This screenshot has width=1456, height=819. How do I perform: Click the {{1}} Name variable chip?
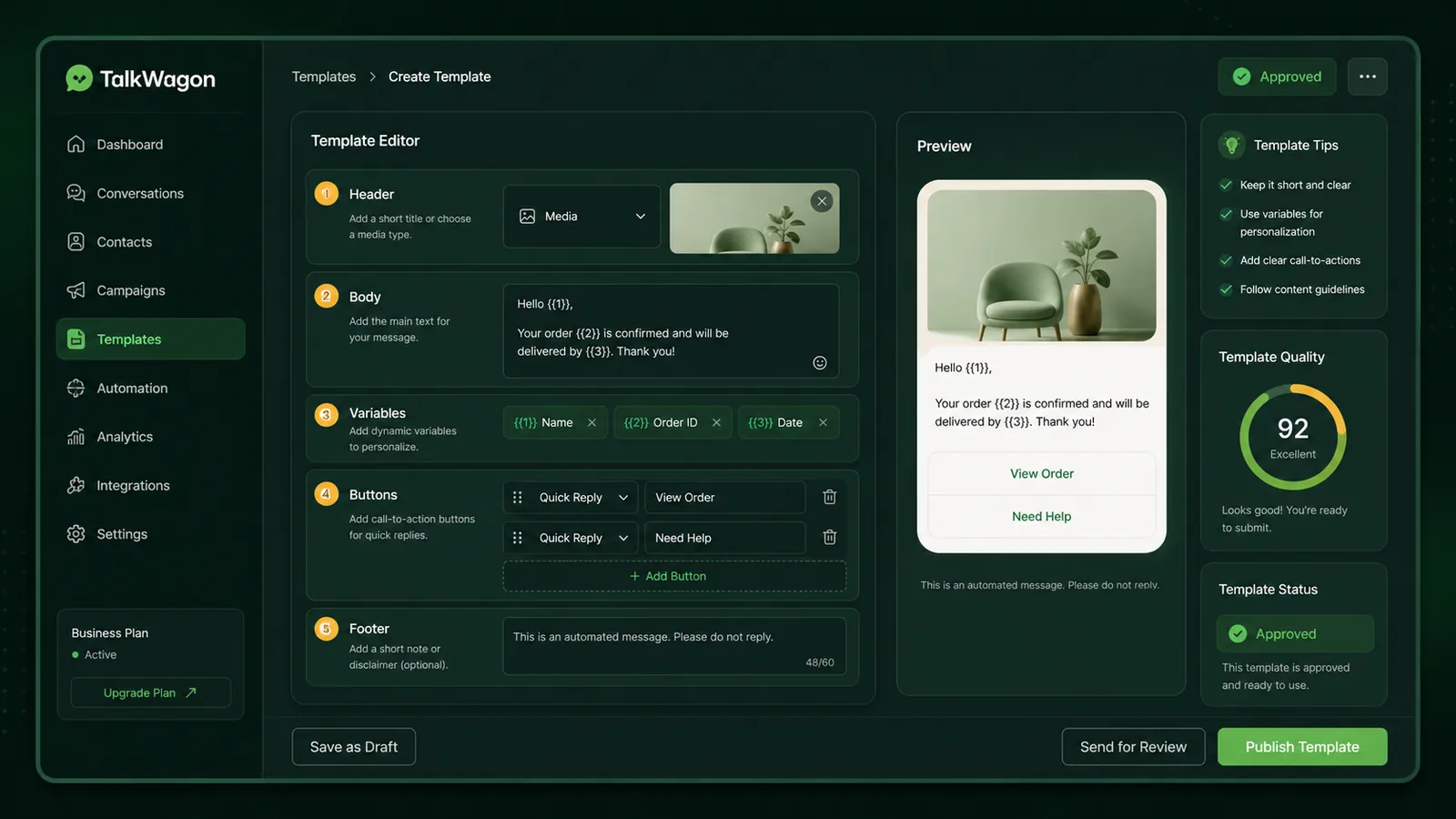point(555,422)
